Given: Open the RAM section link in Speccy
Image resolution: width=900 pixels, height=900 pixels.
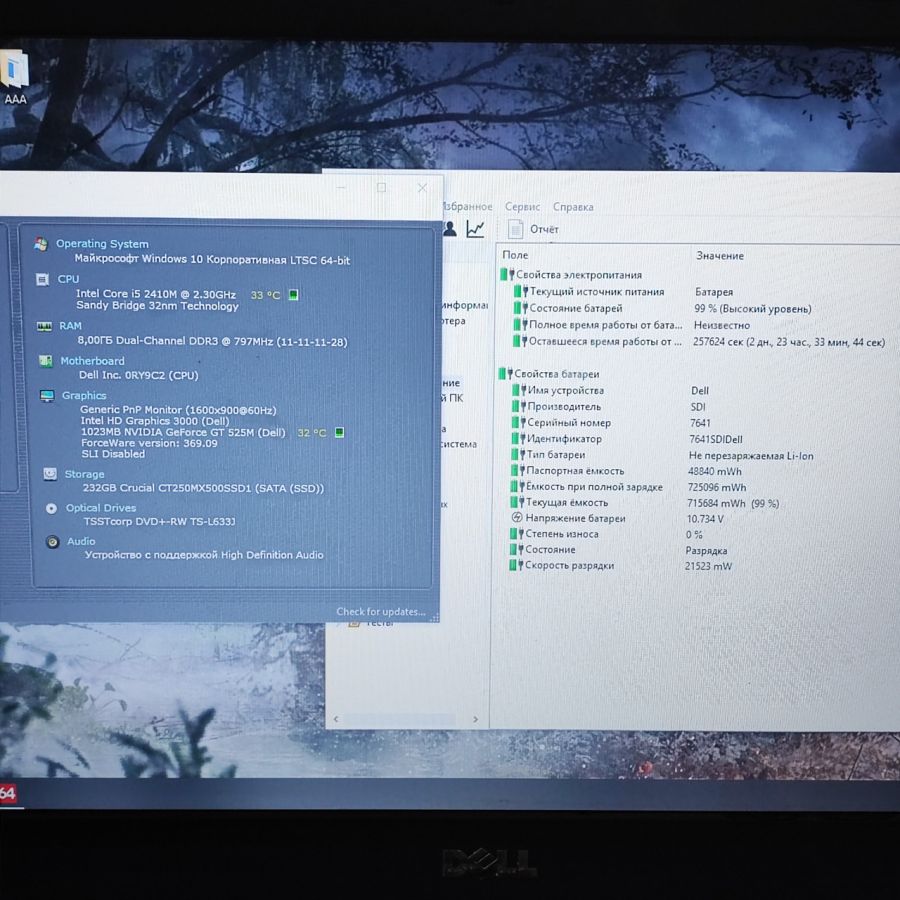Looking at the screenshot, I should (71, 326).
